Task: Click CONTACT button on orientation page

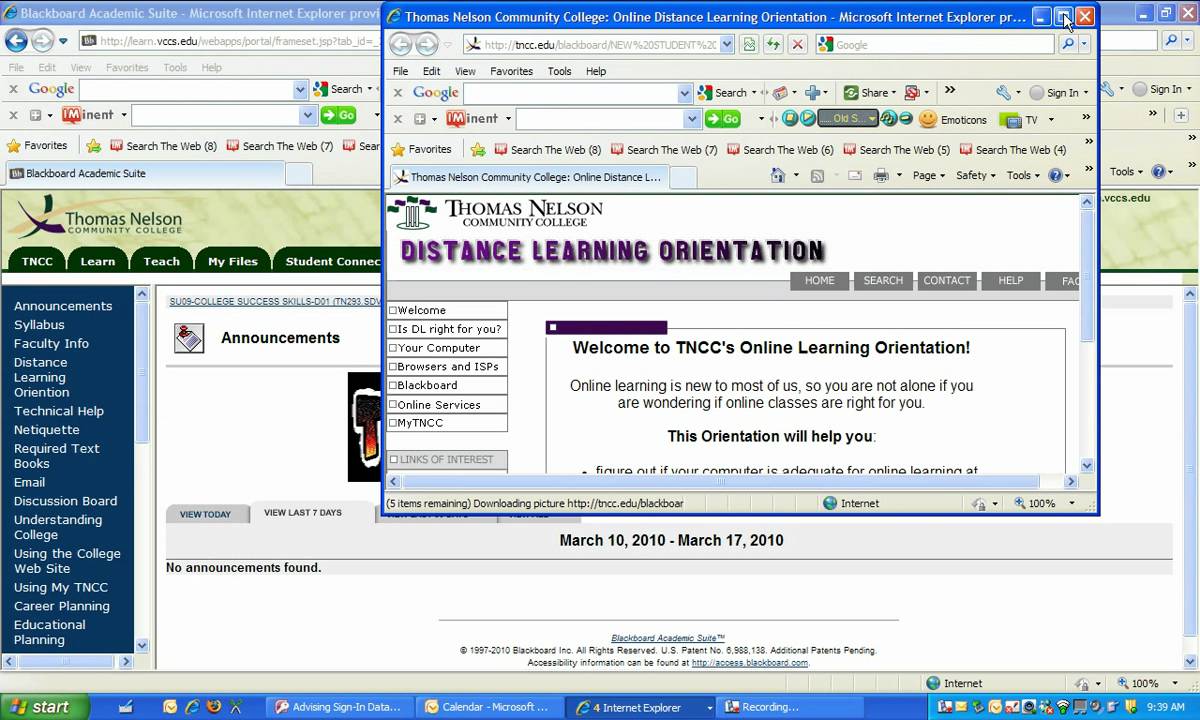Action: [947, 281]
